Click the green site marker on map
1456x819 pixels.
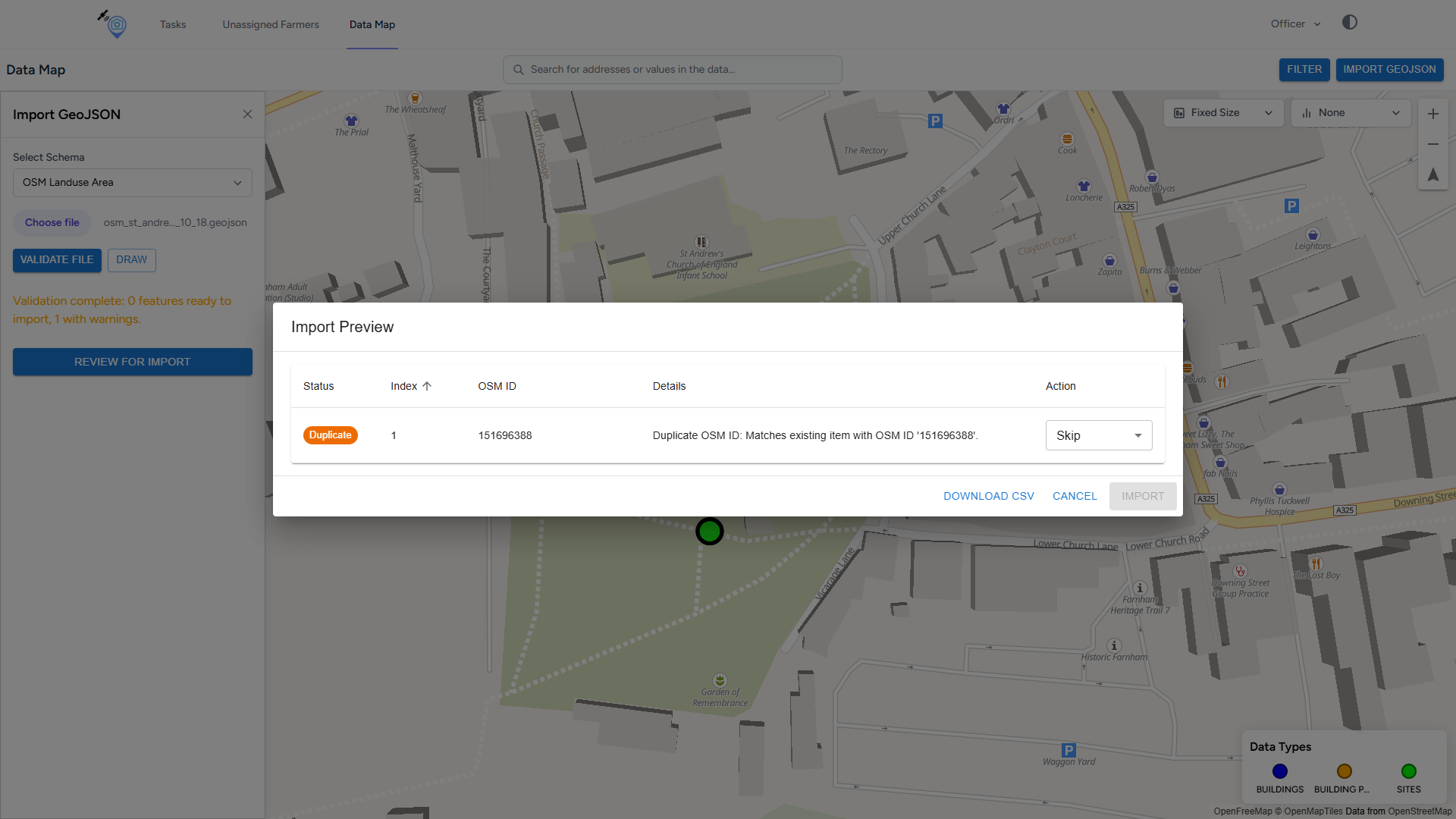pyautogui.click(x=710, y=532)
